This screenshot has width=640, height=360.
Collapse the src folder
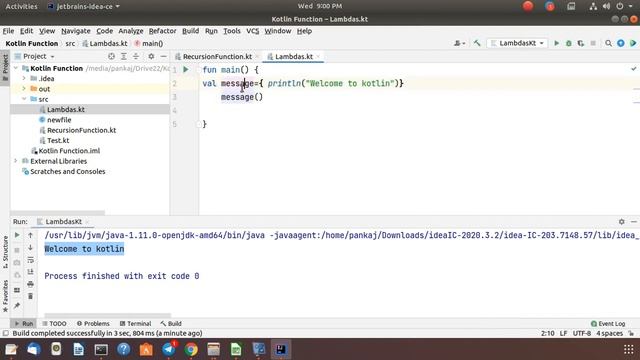click(24, 99)
